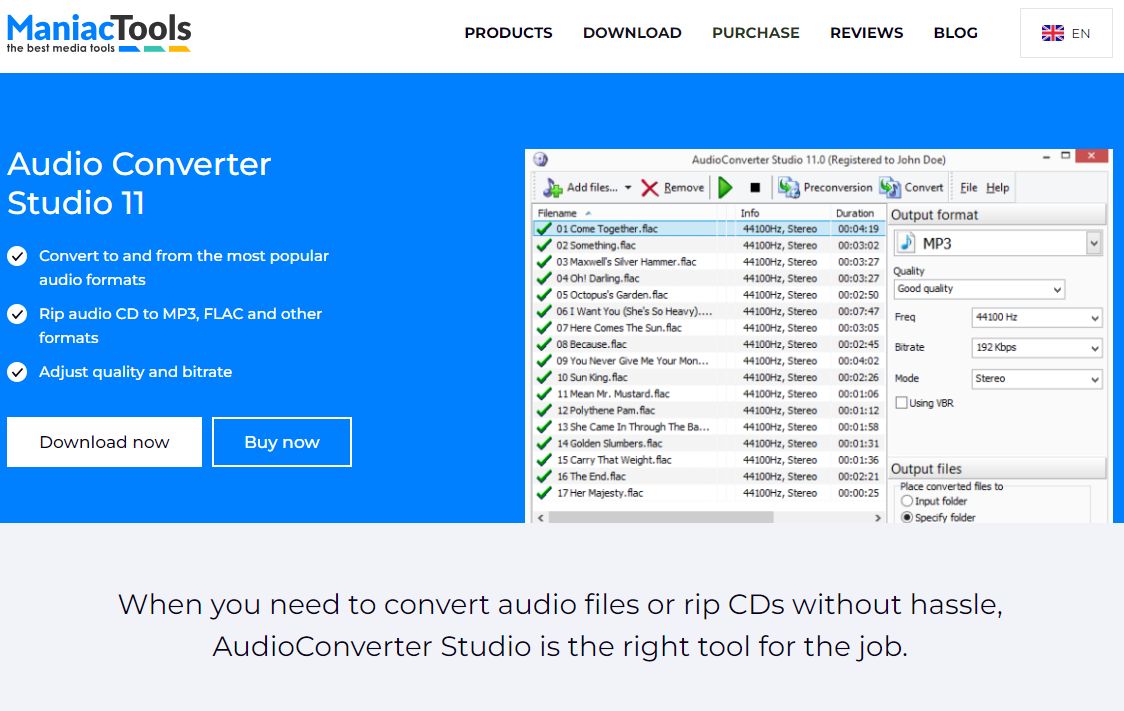Toggle checkmark for 04 Oh! Darling.flac
Viewport: 1124px width, 711px height.
pyautogui.click(x=544, y=278)
